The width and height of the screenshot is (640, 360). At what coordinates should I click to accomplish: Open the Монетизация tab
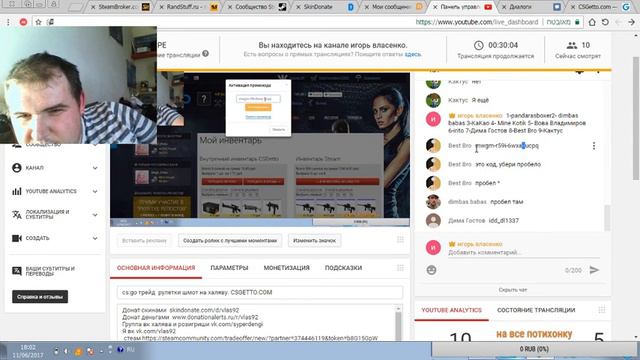pyautogui.click(x=287, y=268)
